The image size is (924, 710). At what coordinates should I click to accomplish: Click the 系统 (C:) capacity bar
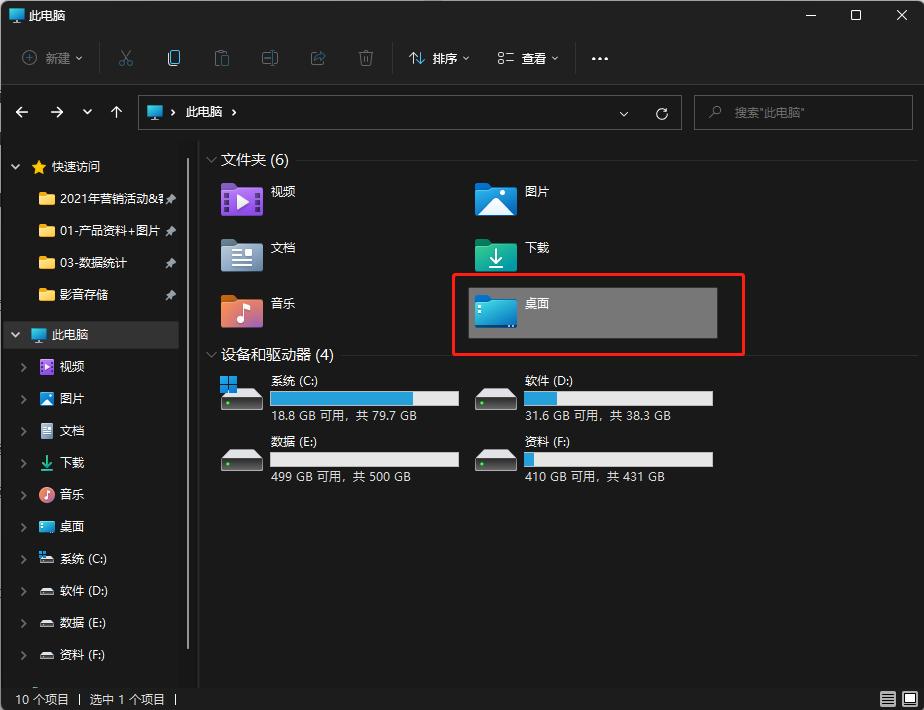[364, 398]
